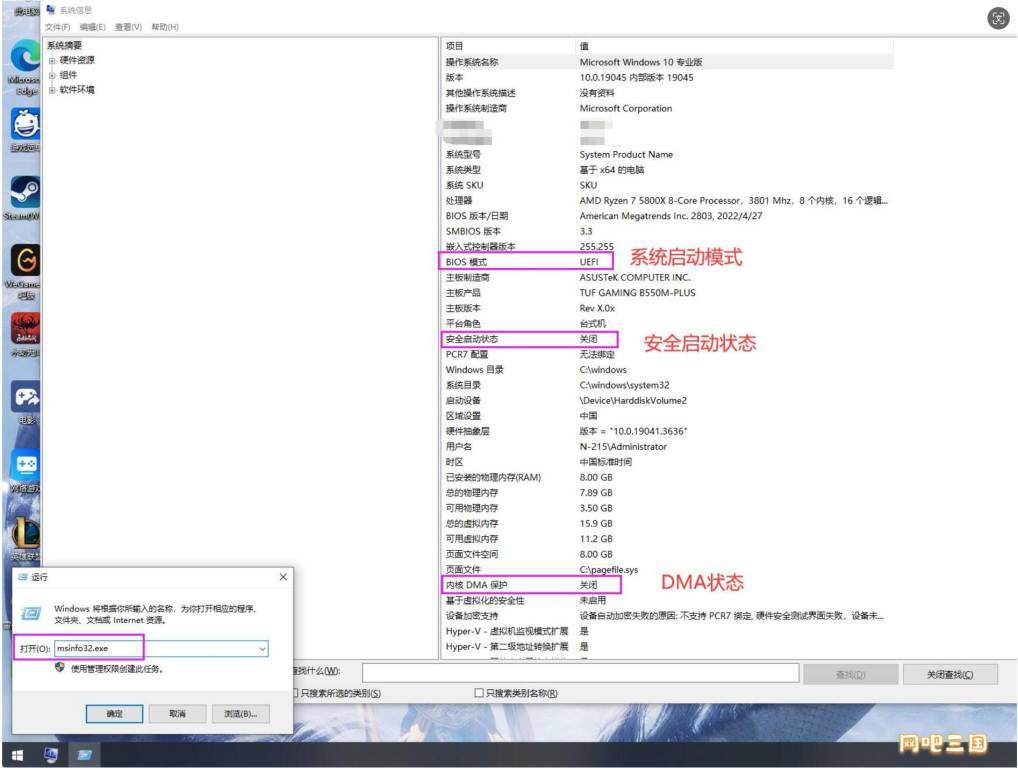Screen dimensions: 1018x768
Task: Select the PCR7 configuration row
Action: (x=667, y=354)
